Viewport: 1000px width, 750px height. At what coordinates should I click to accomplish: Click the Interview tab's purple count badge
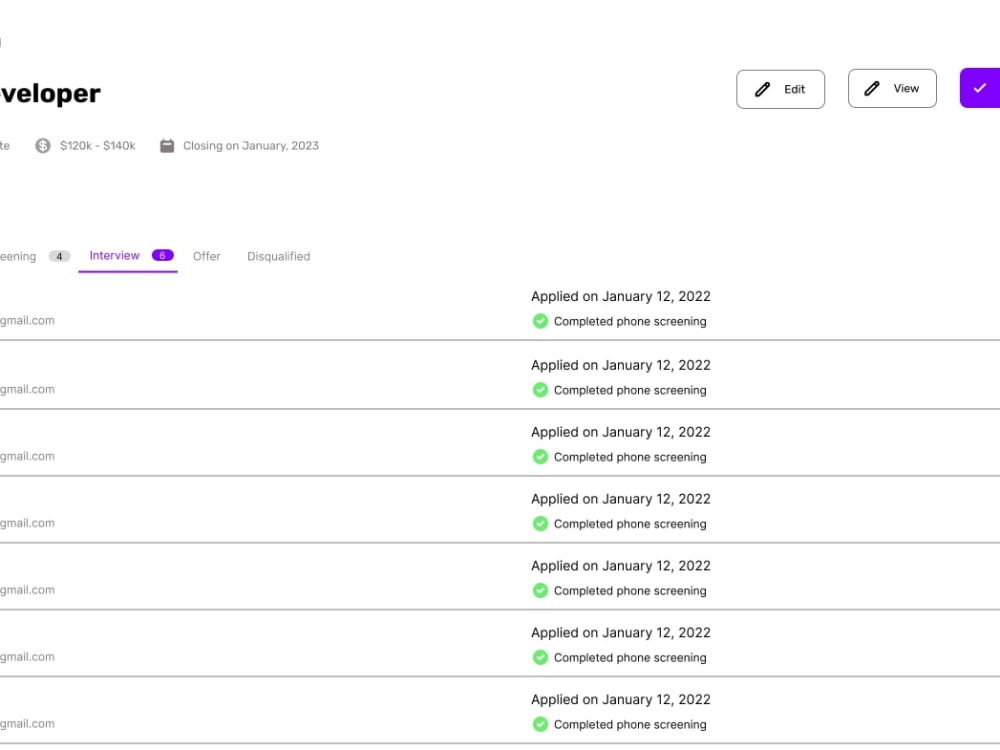(x=162, y=256)
